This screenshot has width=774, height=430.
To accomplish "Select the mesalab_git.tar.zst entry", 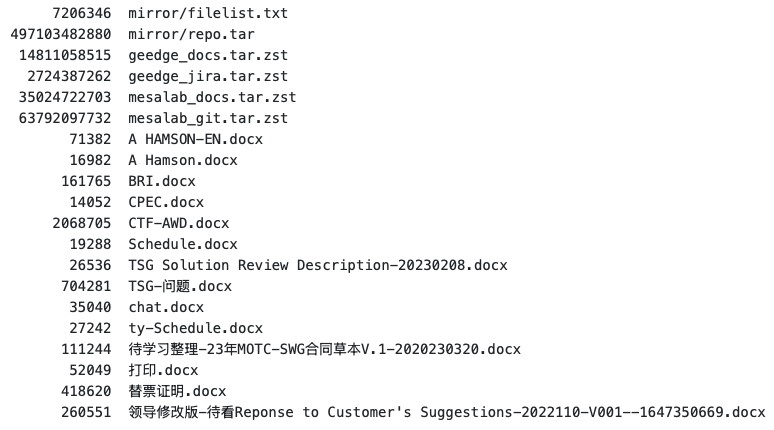I will [208, 119].
